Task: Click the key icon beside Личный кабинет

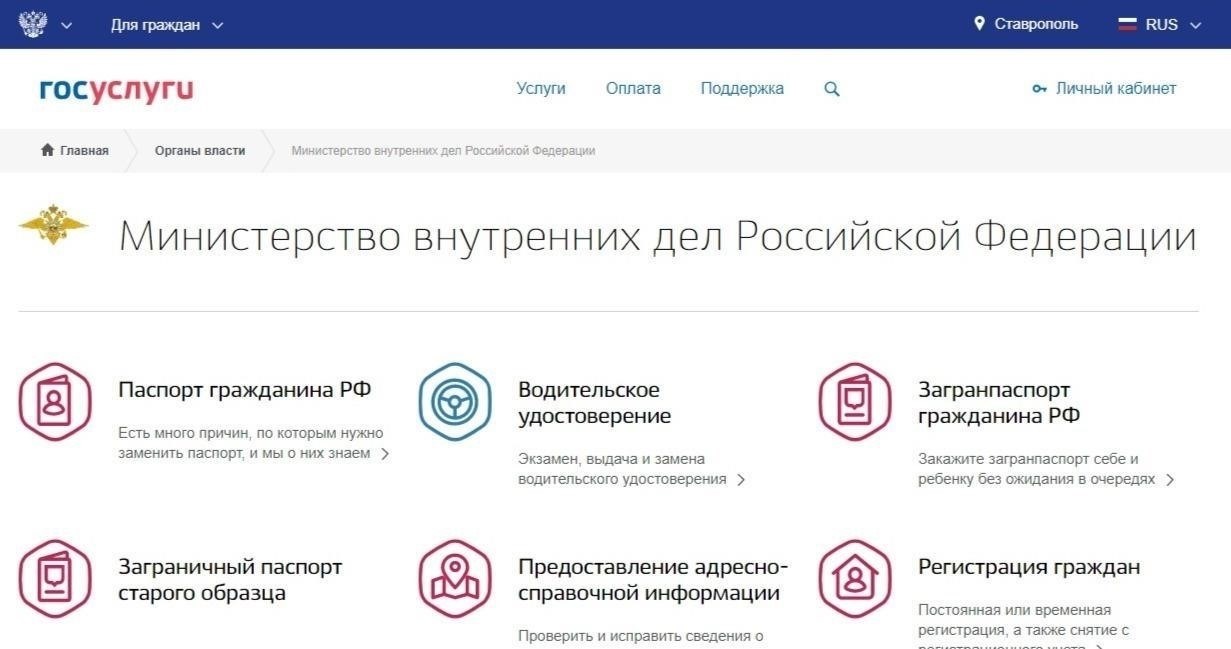Action: coord(1039,89)
